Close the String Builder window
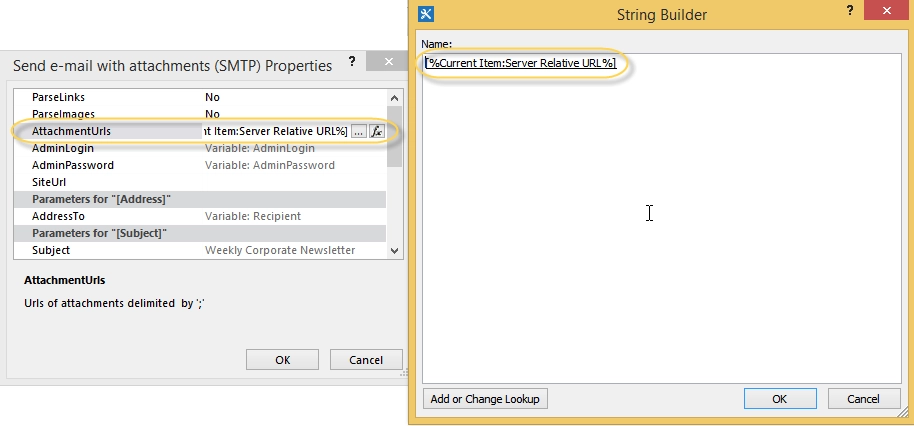Image resolution: width=914 pixels, height=426 pixels. point(887,12)
